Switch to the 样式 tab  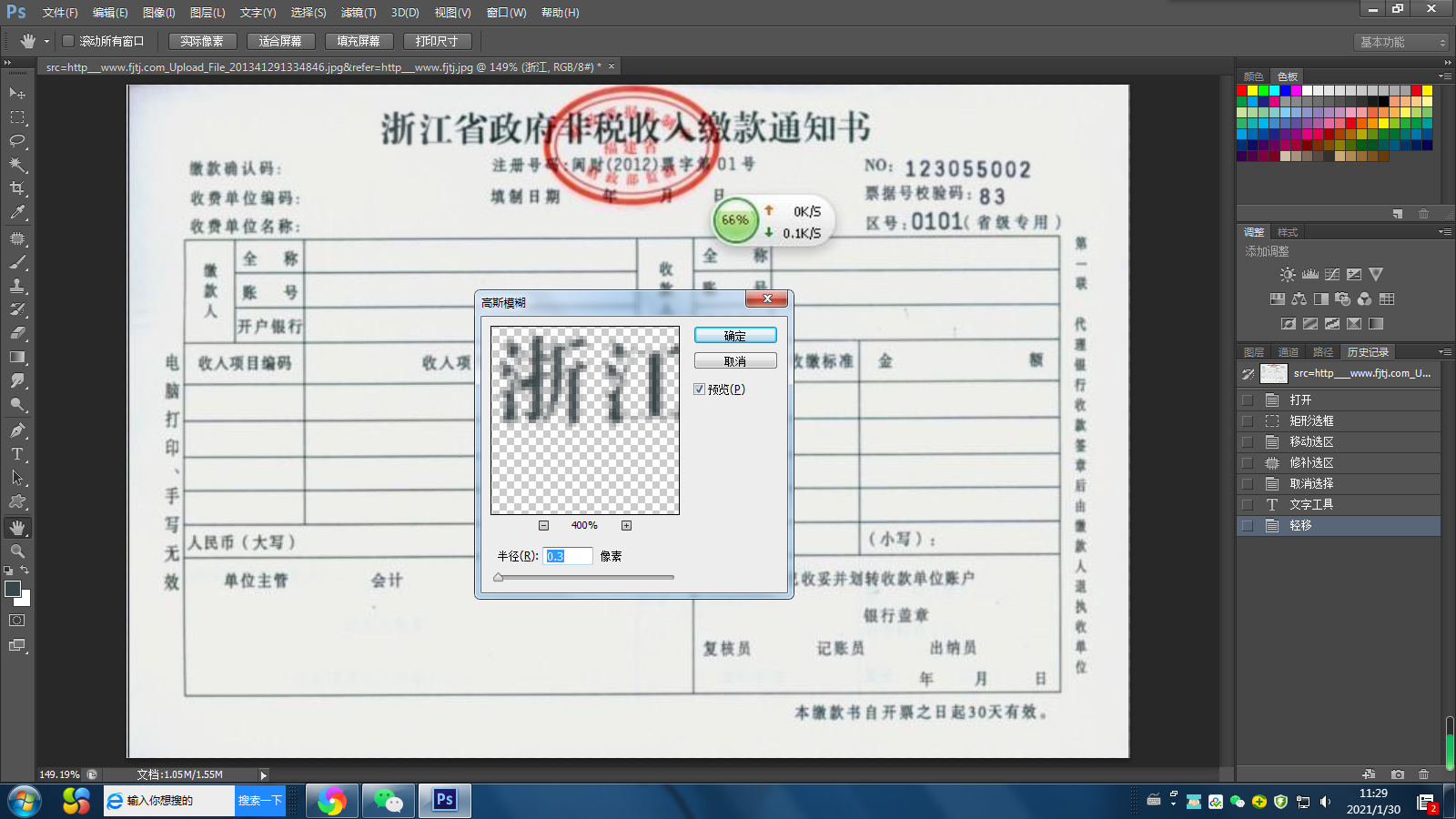click(1288, 232)
